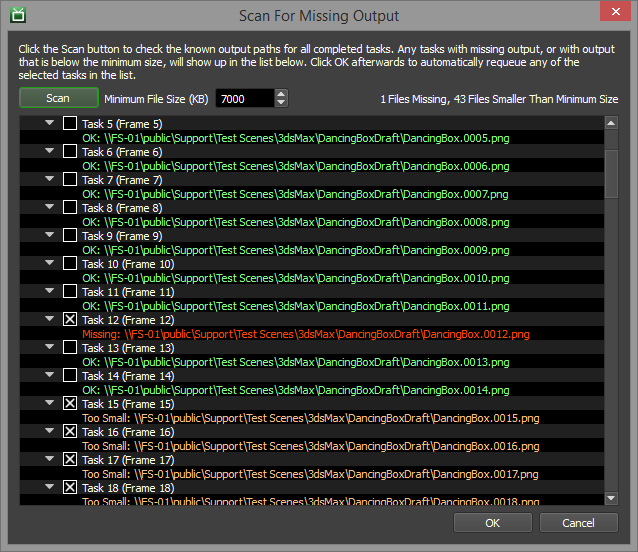Image resolution: width=638 pixels, height=552 pixels.
Task: Click the Cancel button
Action: click(578, 523)
